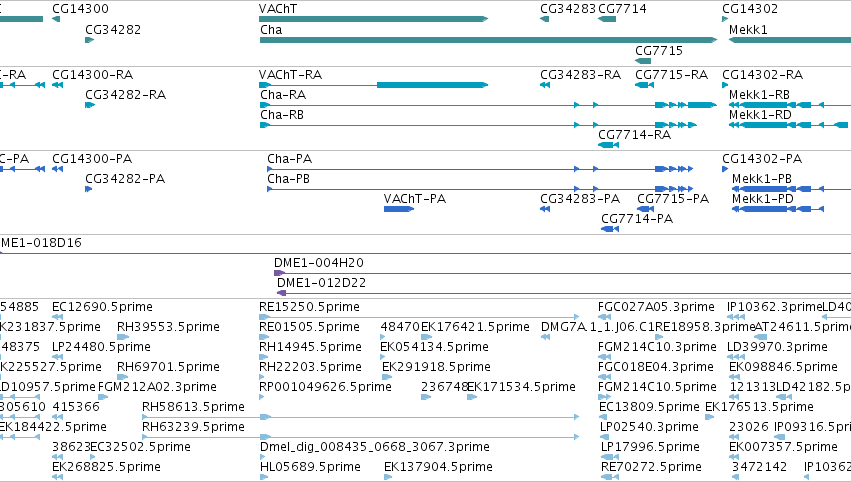Click the Mekk1-PD protein label

click(763, 199)
